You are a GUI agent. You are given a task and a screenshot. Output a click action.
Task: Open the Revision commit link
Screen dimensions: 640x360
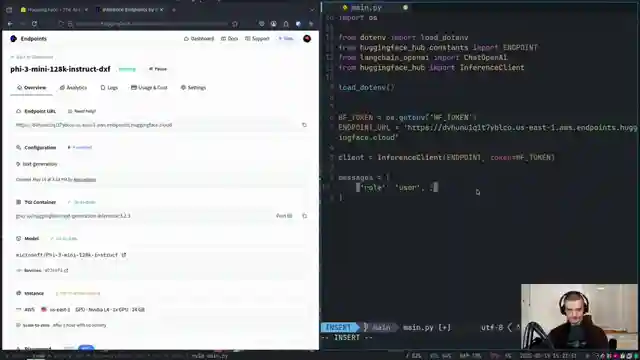[56, 270]
